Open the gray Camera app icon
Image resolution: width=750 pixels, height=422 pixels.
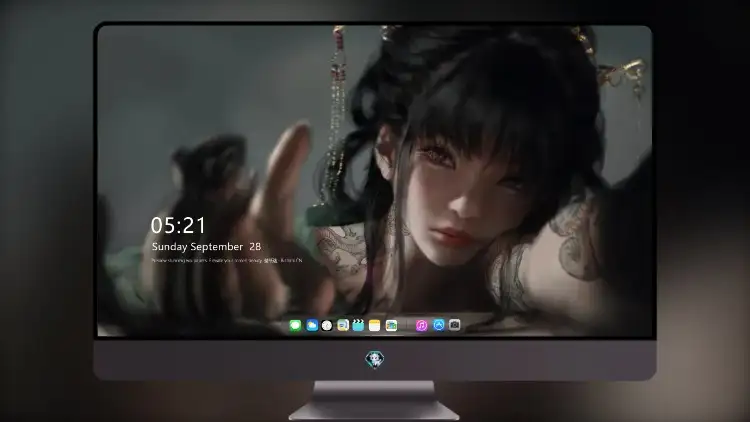click(x=454, y=325)
